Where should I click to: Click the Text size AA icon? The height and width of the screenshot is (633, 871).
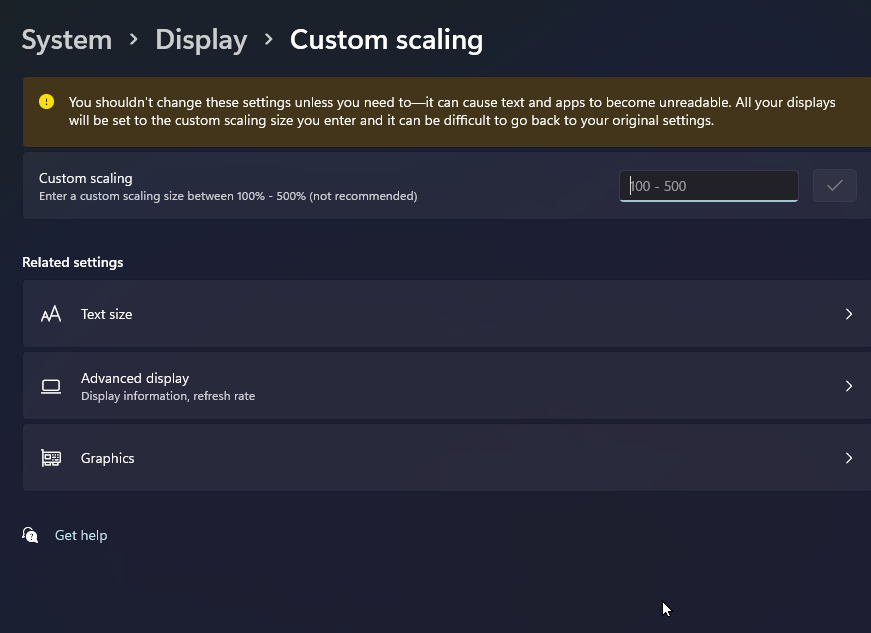51,314
